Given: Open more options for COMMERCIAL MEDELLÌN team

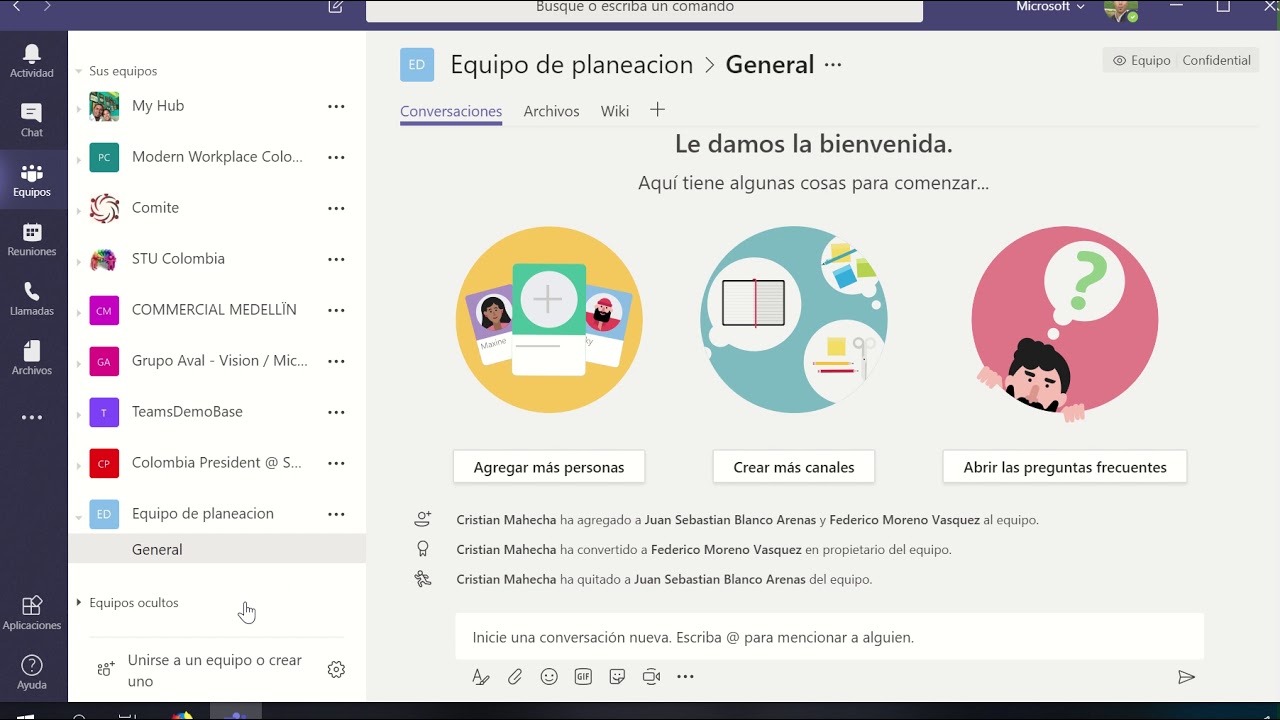Looking at the screenshot, I should [336, 310].
